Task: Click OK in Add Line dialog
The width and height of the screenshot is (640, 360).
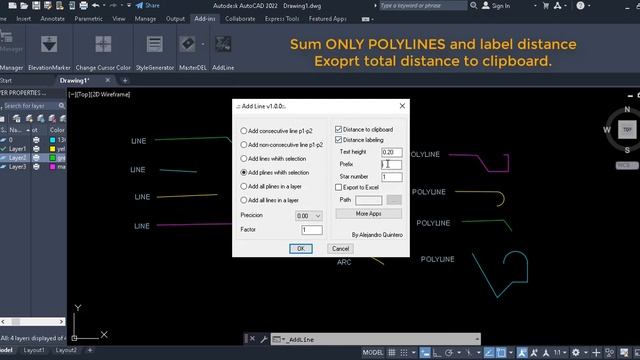Action: [301, 249]
